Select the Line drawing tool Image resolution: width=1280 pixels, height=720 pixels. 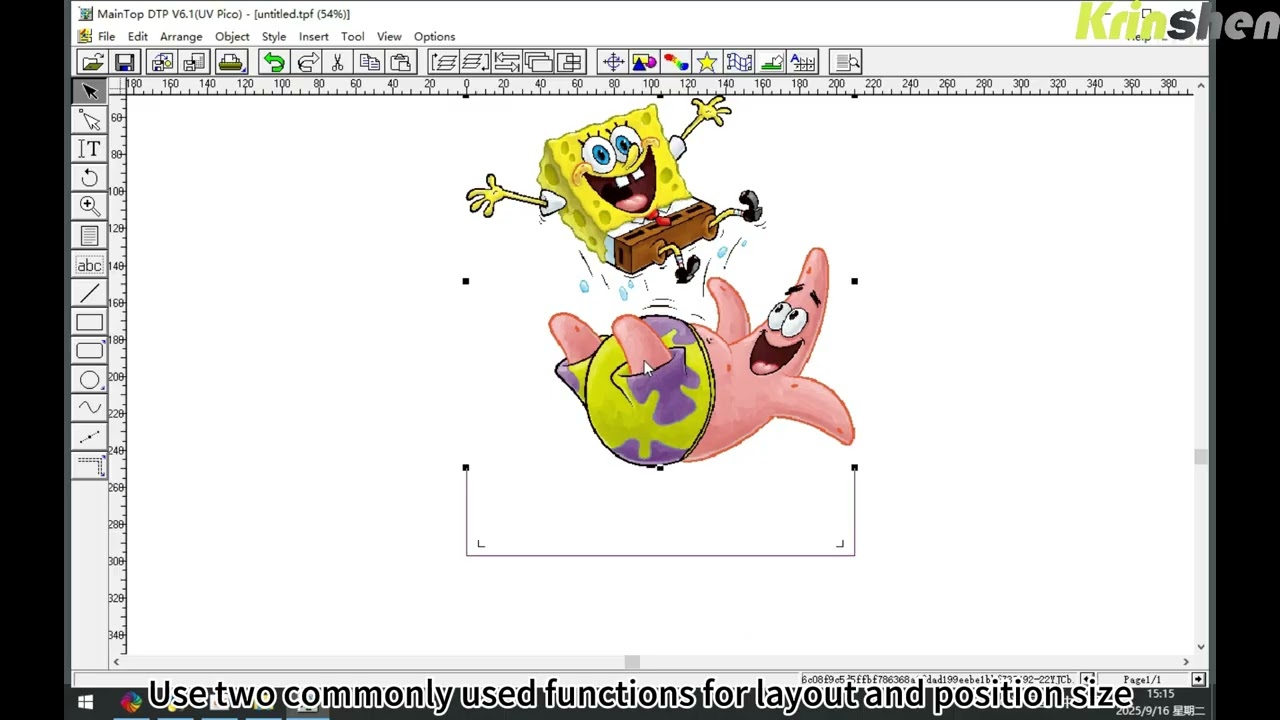(89, 293)
